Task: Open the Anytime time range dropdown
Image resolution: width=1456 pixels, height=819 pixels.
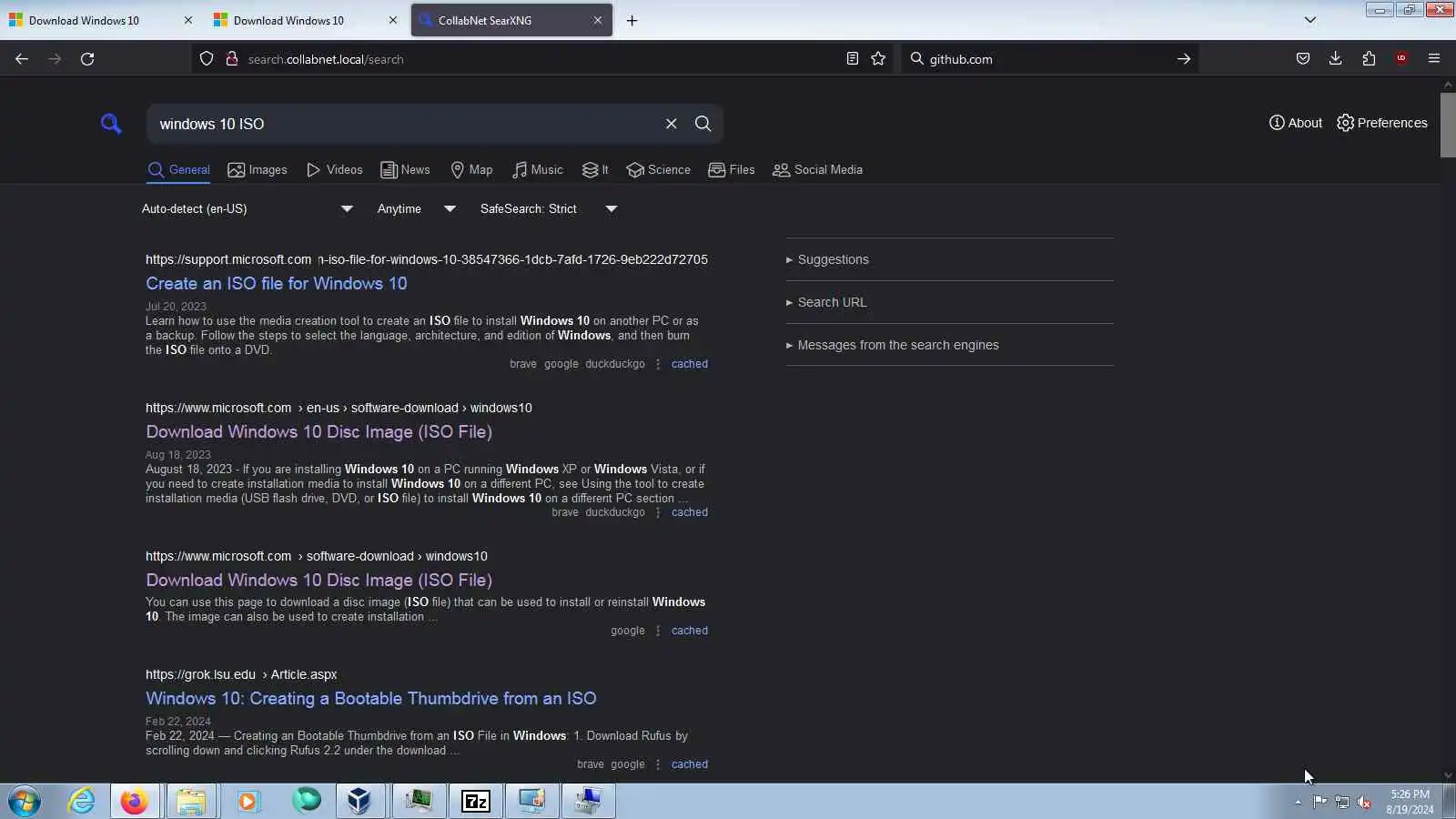Action: tap(416, 209)
